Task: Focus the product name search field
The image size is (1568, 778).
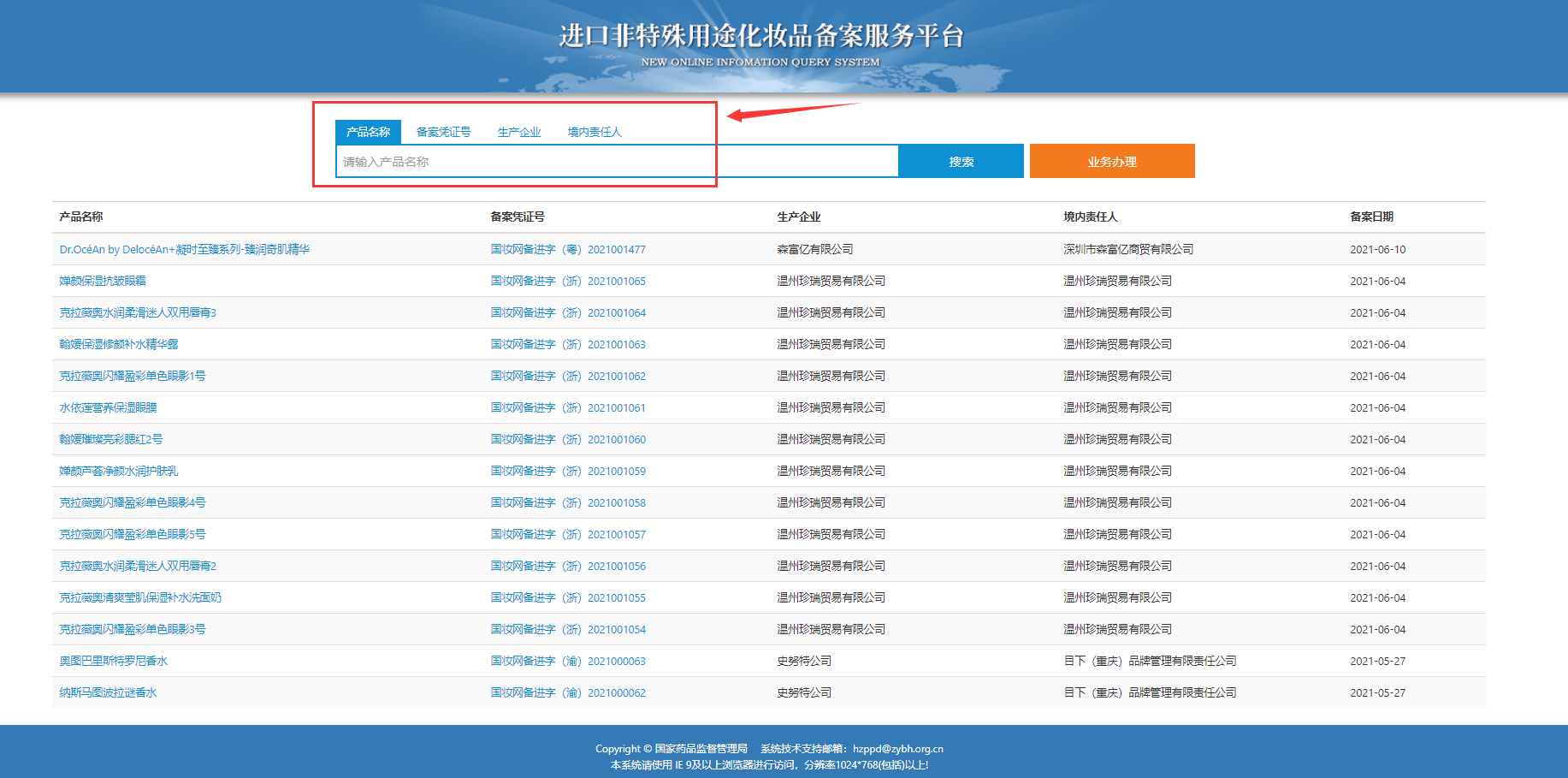Action: pyautogui.click(x=617, y=161)
